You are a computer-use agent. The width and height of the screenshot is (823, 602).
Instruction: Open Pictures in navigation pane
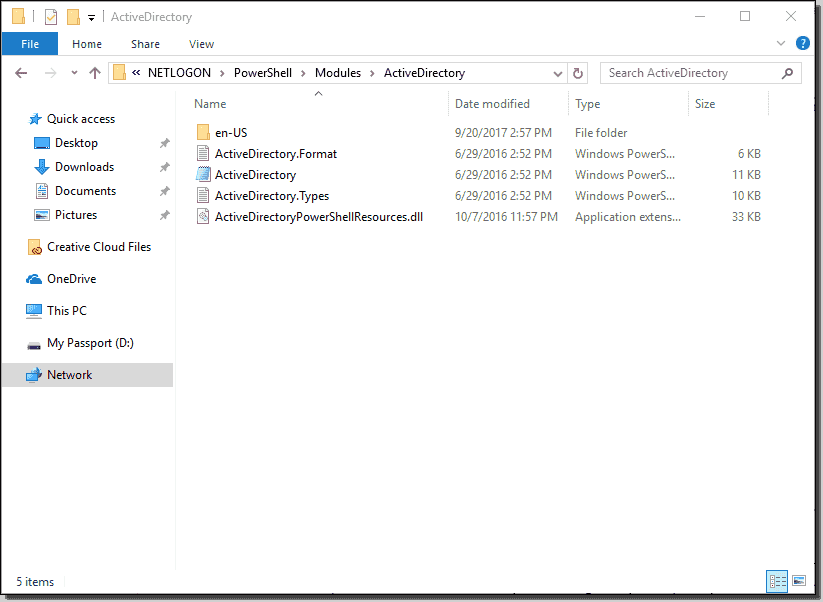(x=76, y=215)
